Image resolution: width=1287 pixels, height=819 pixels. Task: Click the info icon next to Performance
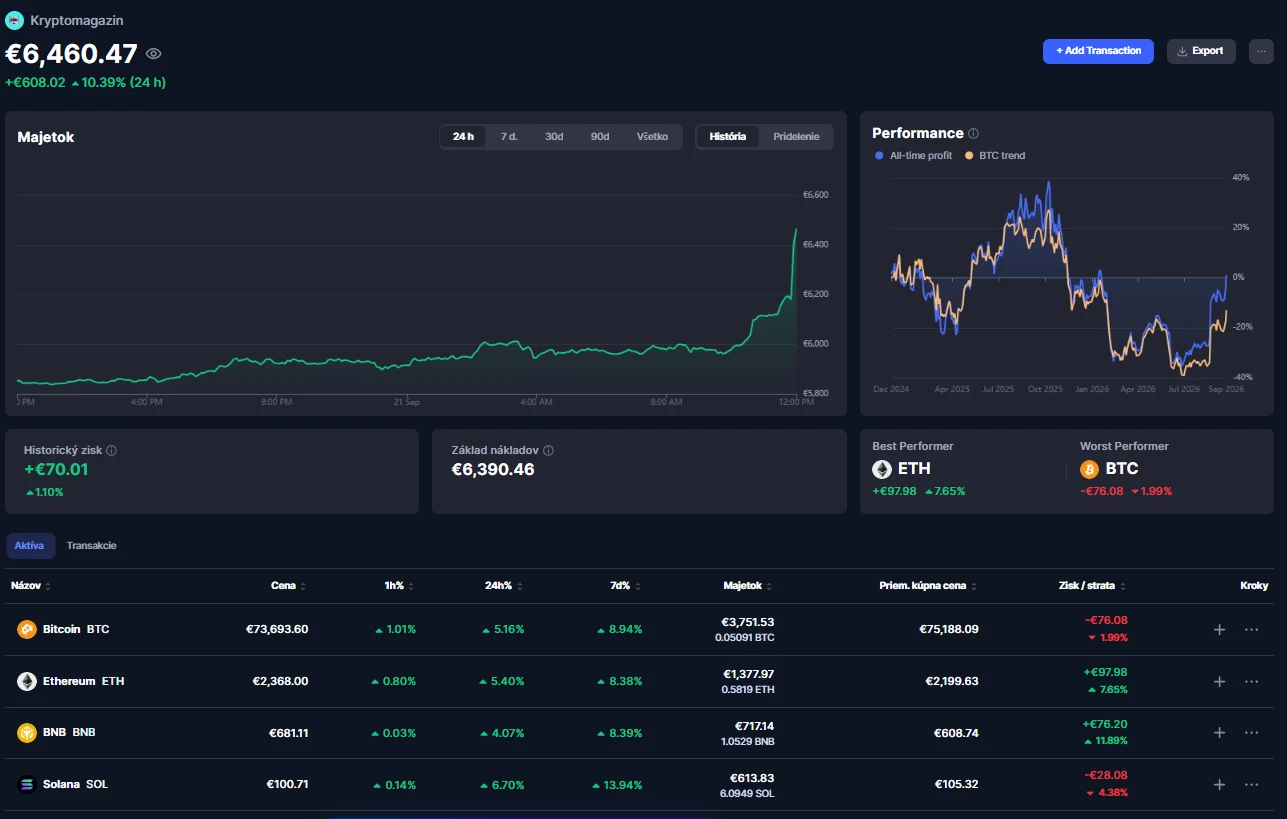click(x=973, y=133)
